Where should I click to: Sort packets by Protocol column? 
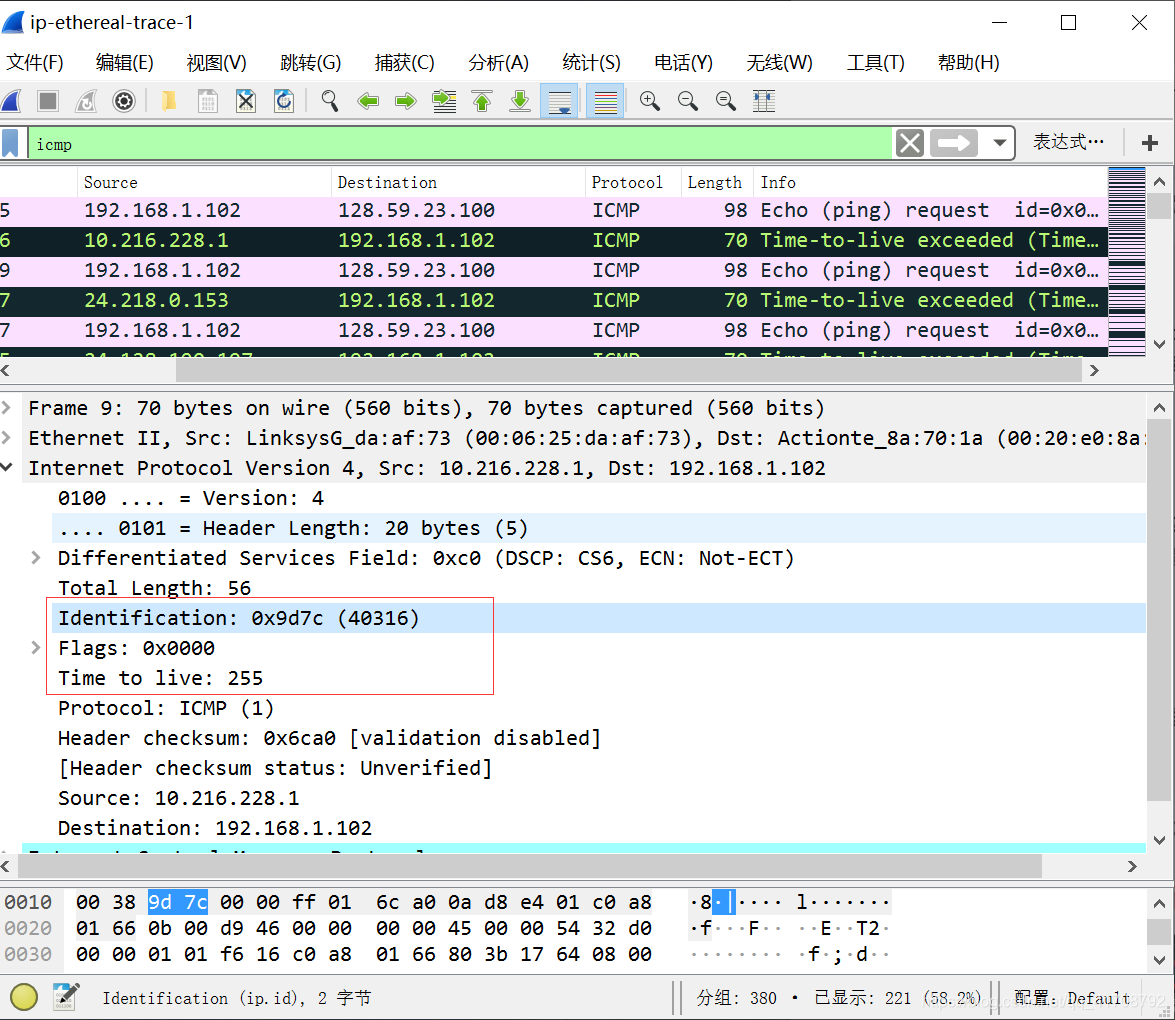(x=632, y=182)
